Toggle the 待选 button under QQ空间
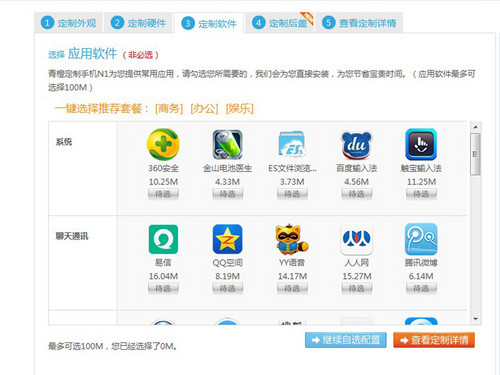Screen dimensions: 500x375 pos(227,288)
